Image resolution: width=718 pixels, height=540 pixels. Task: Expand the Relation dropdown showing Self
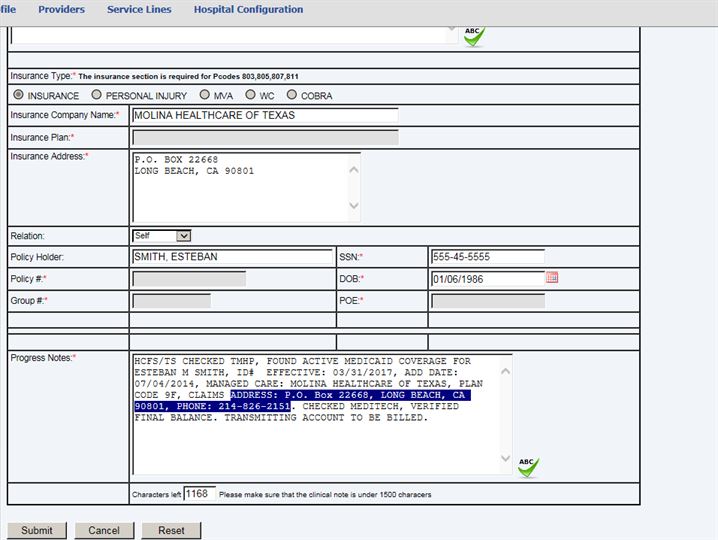161,236
